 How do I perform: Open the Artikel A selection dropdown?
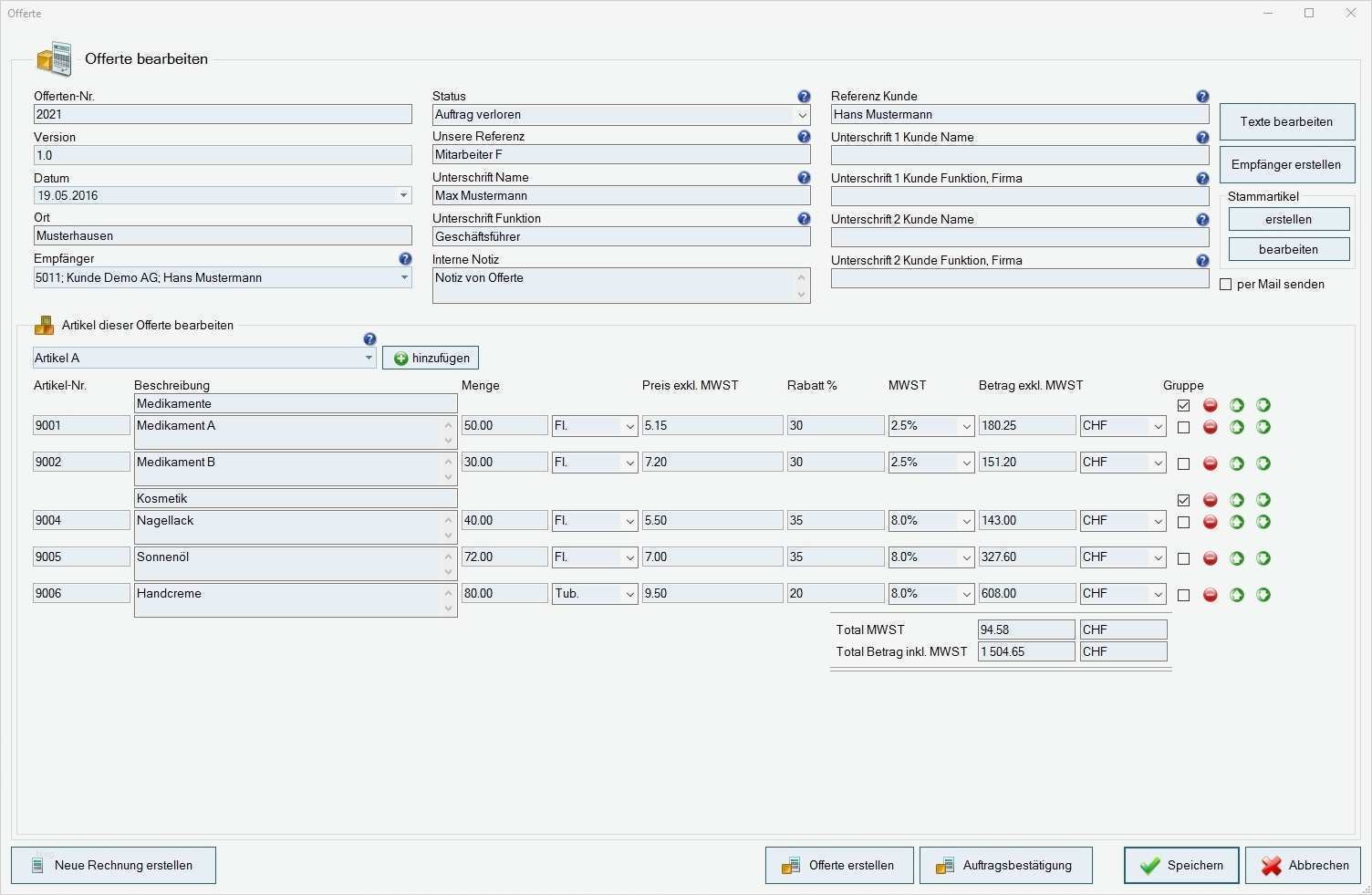369,358
